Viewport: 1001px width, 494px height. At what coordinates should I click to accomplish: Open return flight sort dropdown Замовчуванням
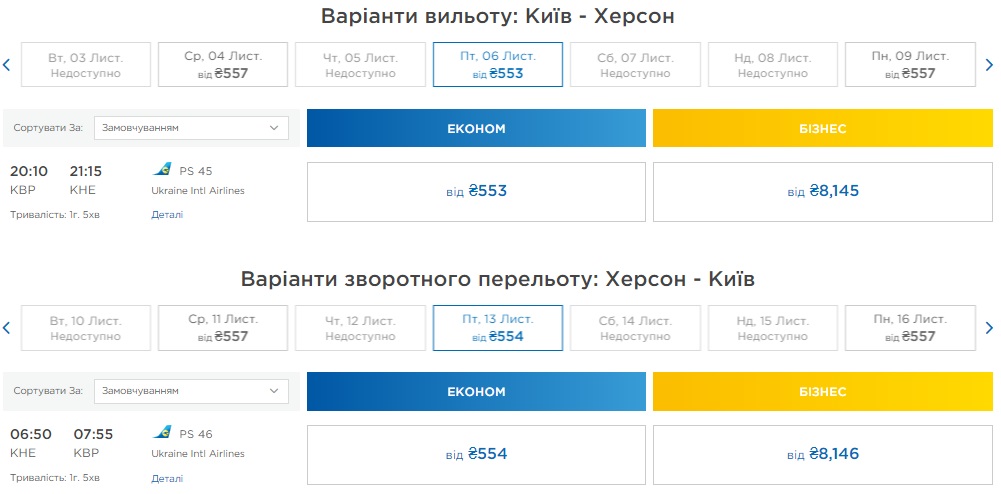[x=191, y=391]
